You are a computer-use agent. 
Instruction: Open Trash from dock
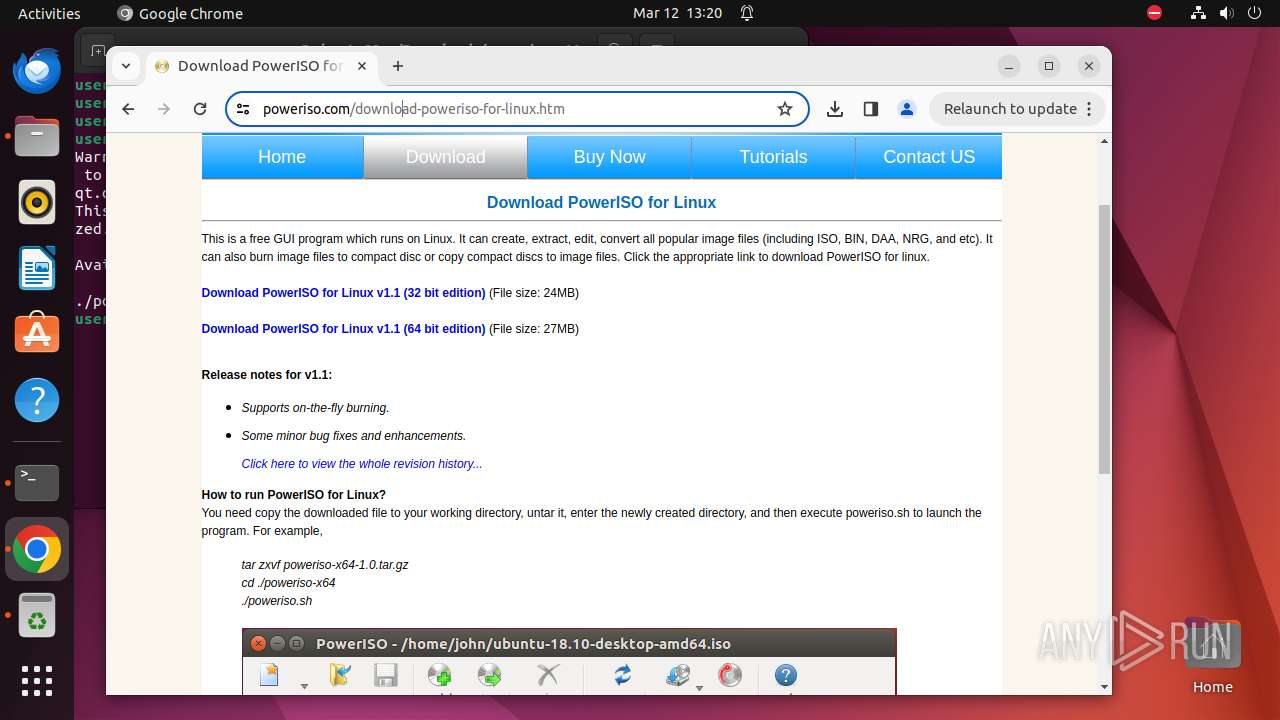[x=37, y=616]
